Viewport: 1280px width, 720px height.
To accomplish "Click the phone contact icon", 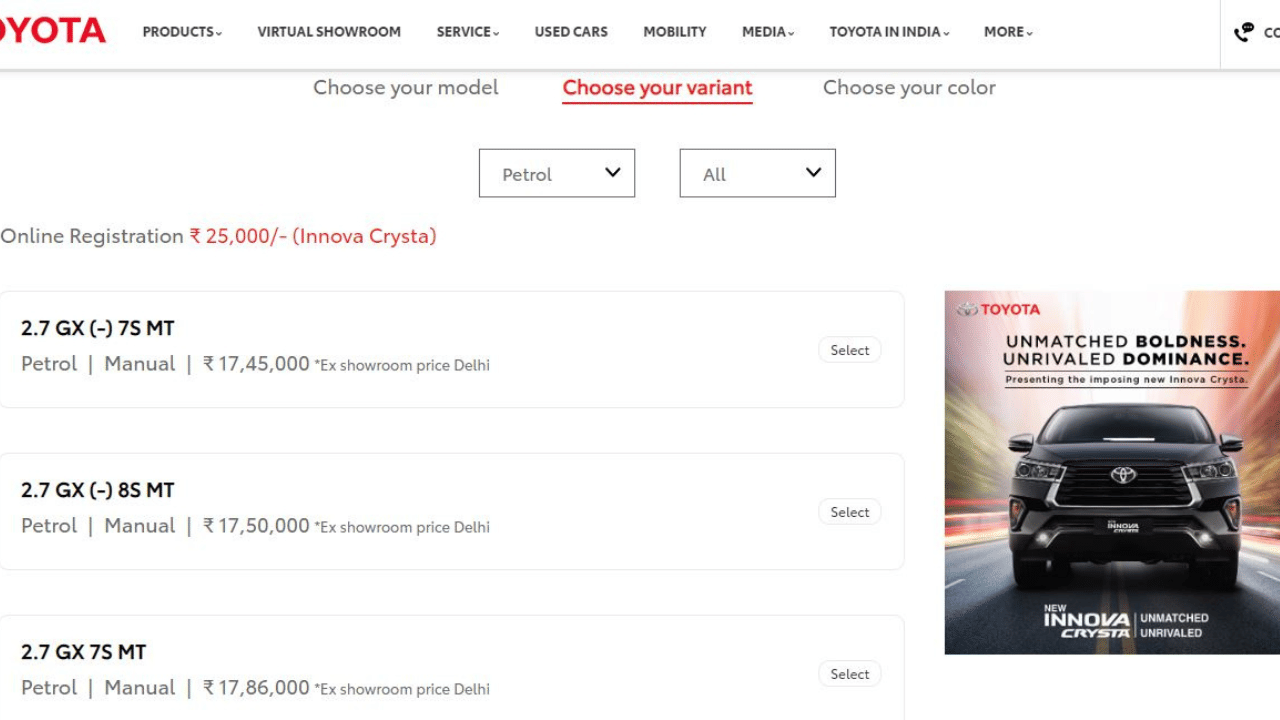I will click(1244, 32).
